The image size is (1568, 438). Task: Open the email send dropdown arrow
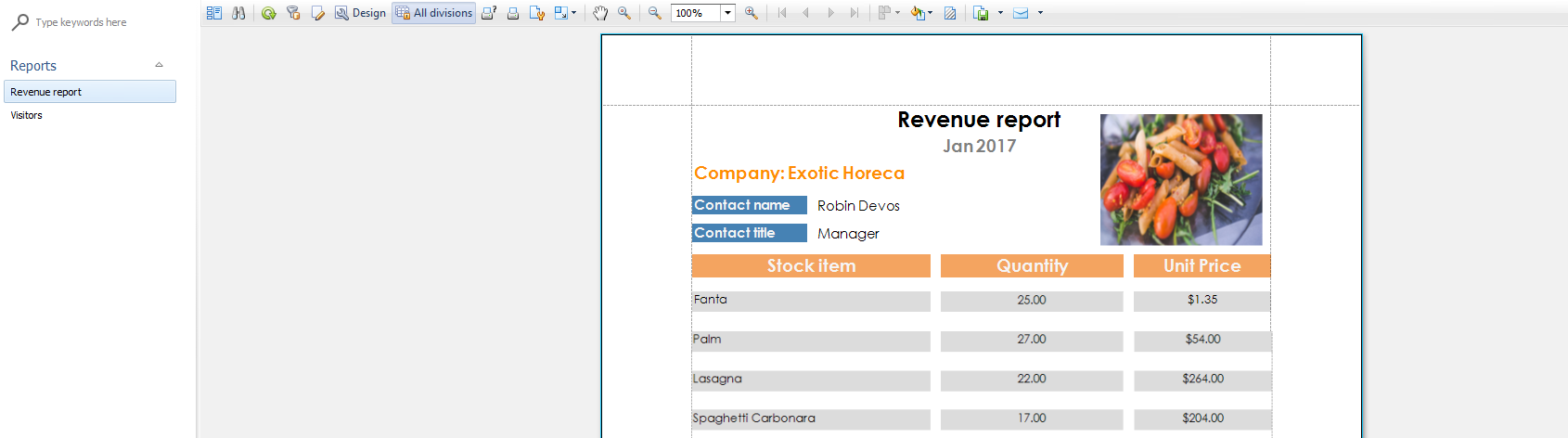(x=1040, y=13)
